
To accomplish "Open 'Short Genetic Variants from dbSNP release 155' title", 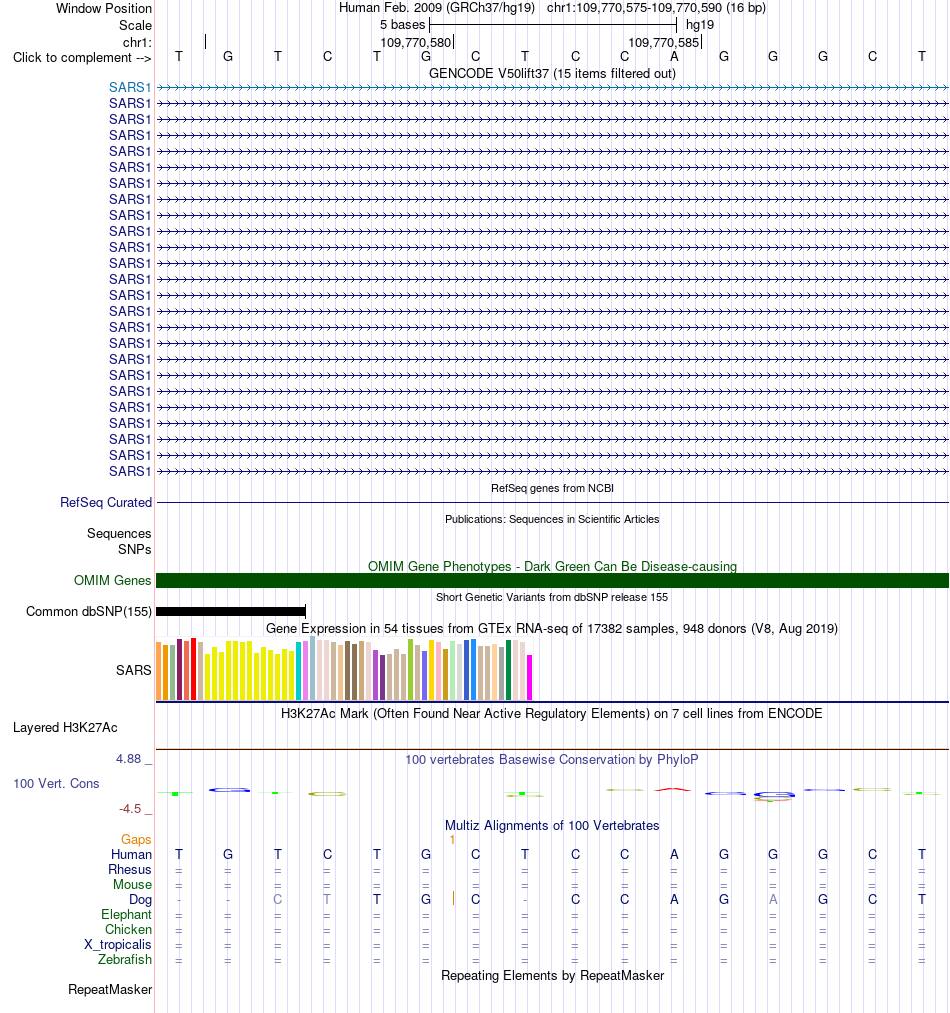I will tap(552, 598).
